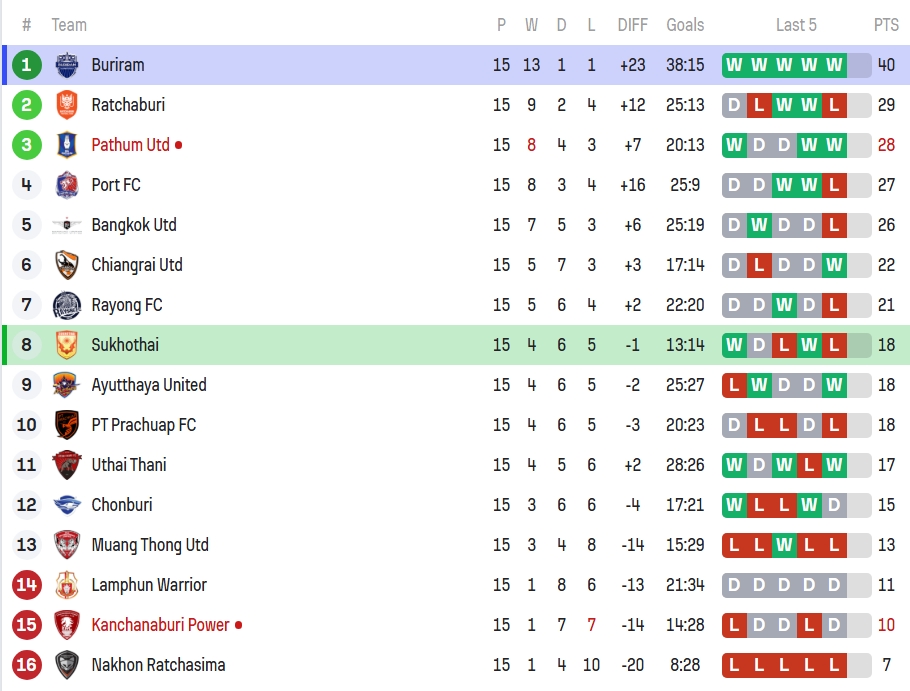
Task: Click the Sukhothai team crest
Action: pyautogui.click(x=67, y=345)
